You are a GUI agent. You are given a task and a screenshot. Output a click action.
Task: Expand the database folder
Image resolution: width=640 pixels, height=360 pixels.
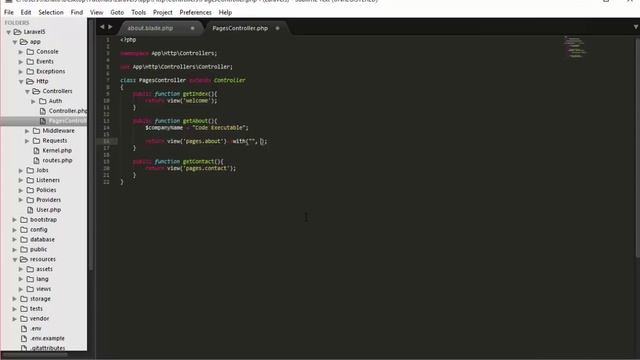15,239
